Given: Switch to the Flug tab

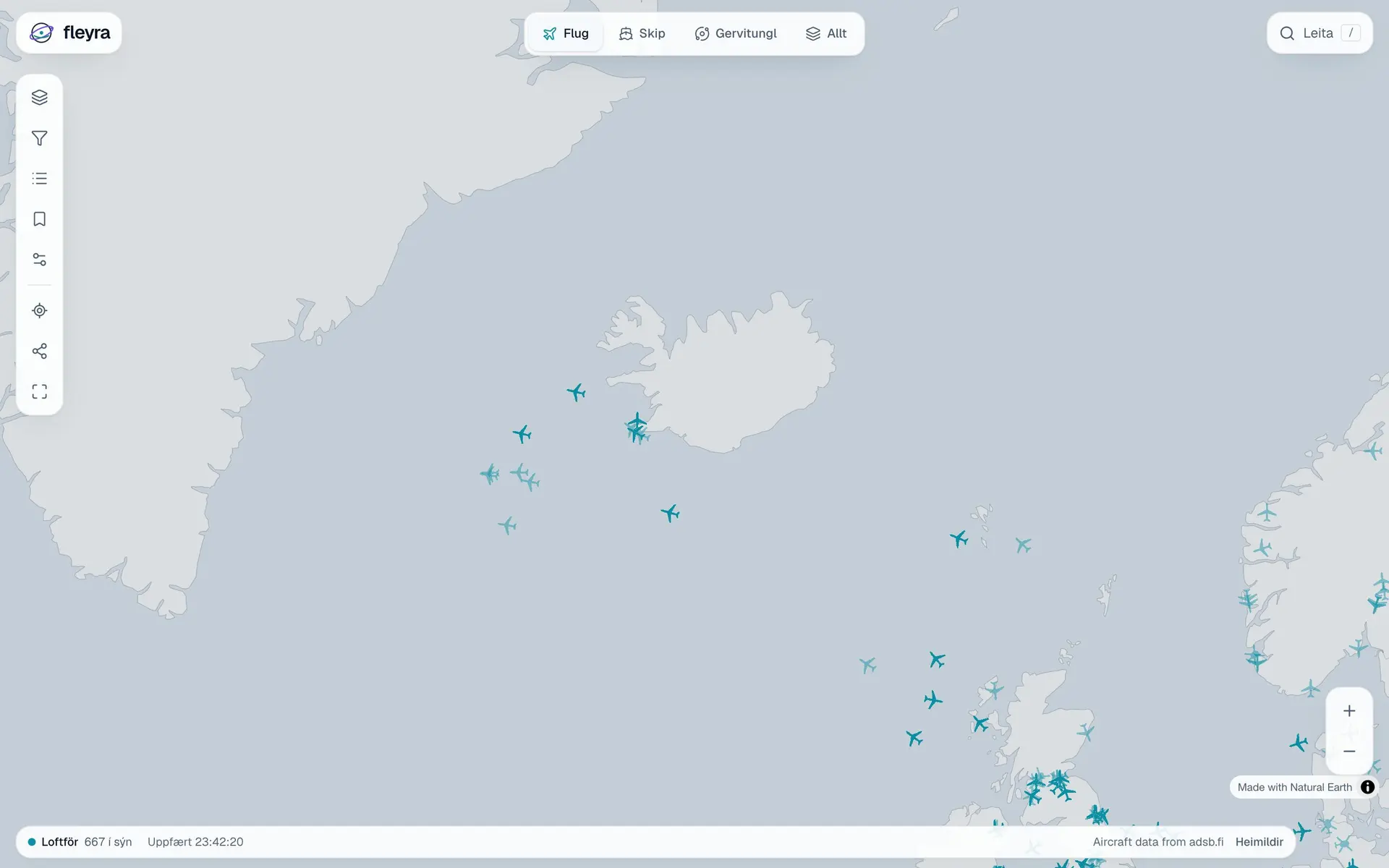Looking at the screenshot, I should [x=566, y=33].
